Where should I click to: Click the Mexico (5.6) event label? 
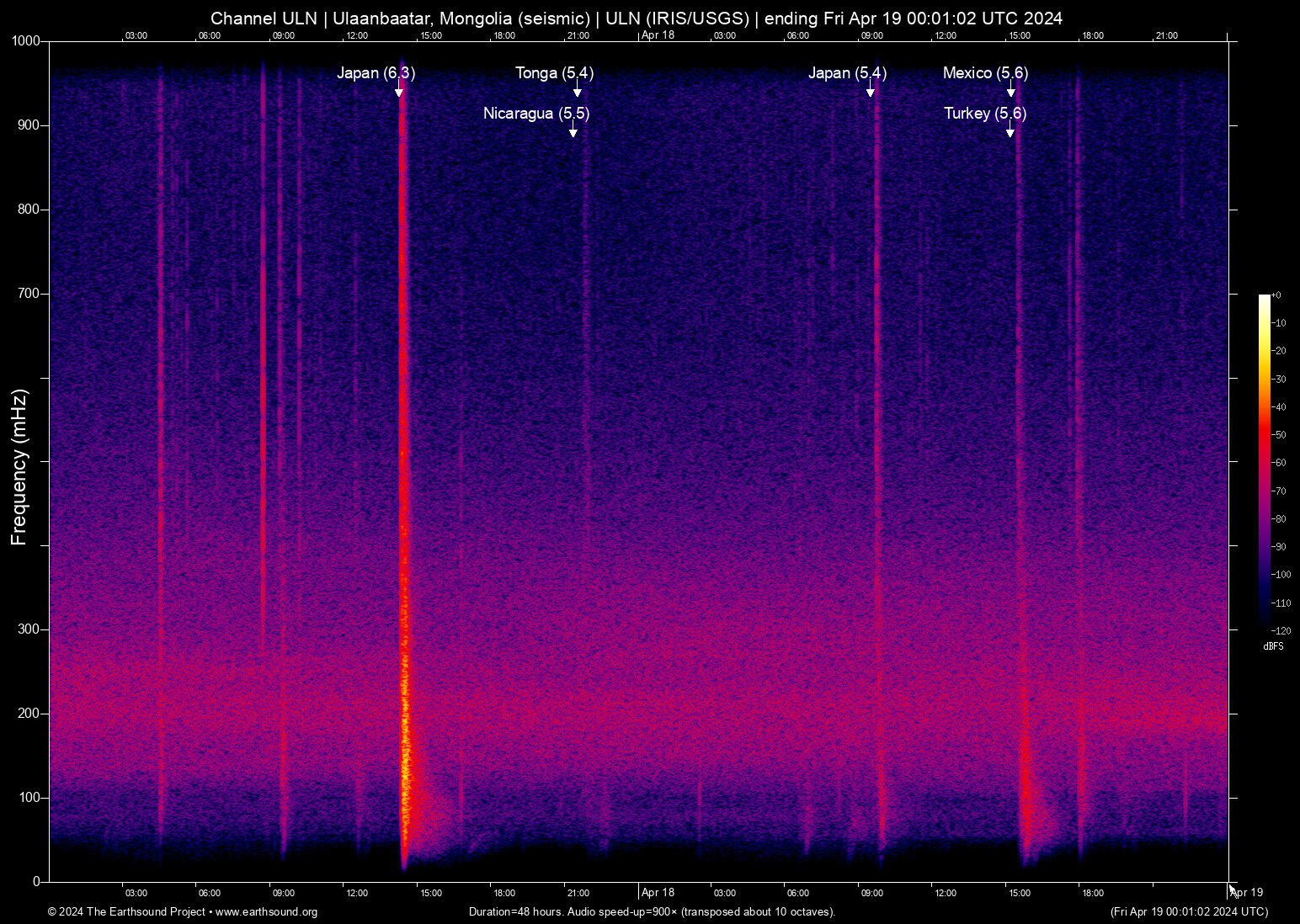(985, 73)
